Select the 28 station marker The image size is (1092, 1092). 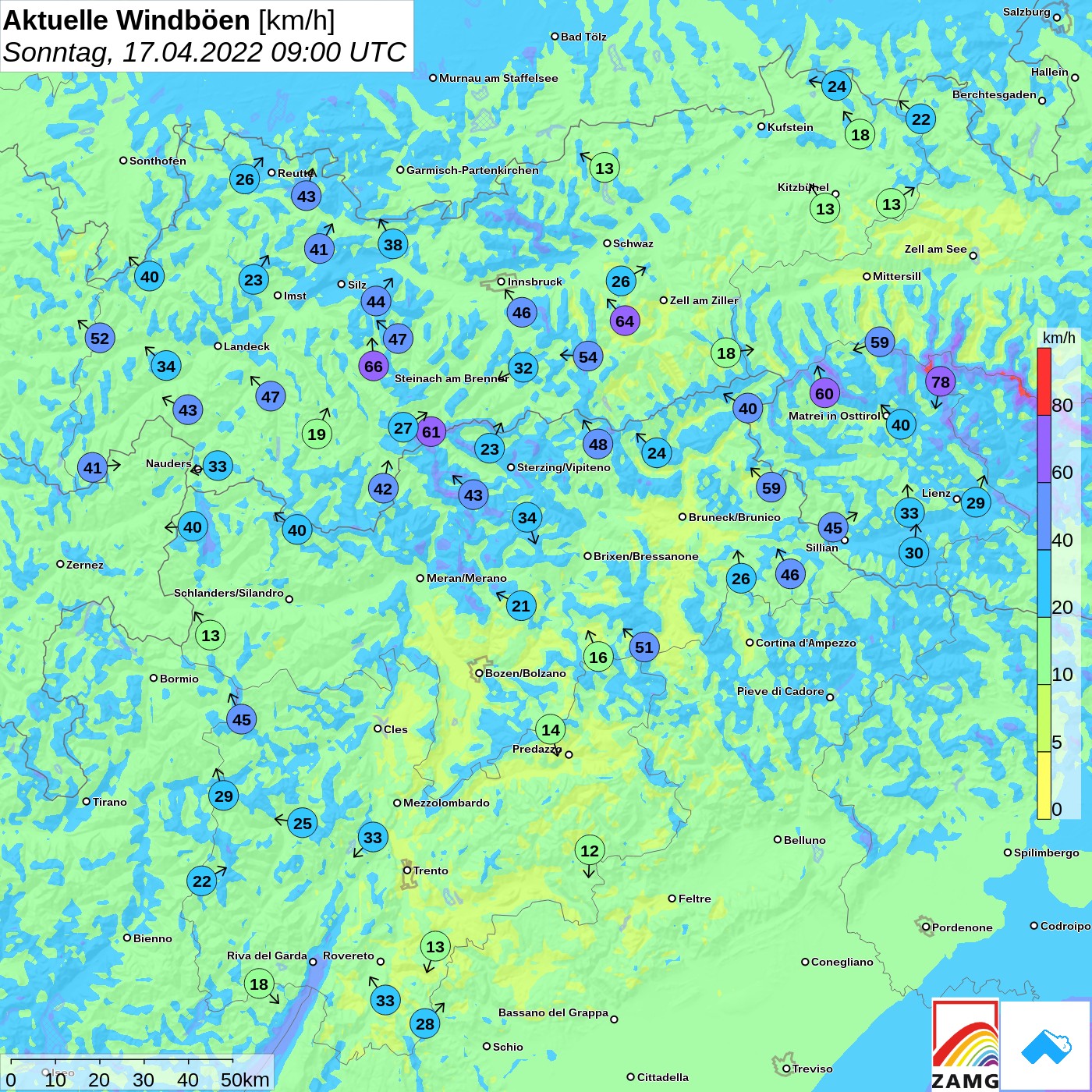pos(425,1023)
